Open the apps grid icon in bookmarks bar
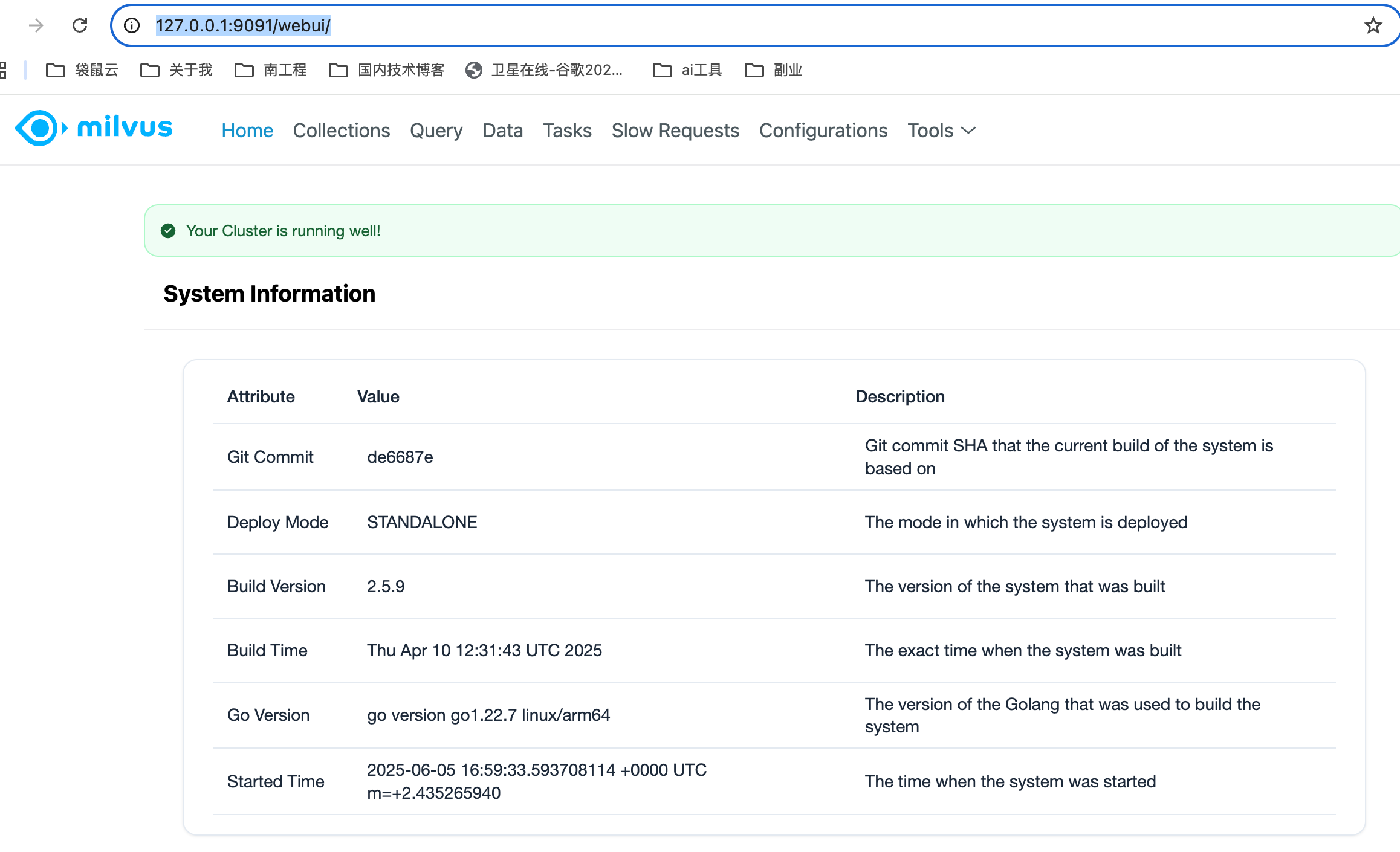1400x852 pixels. tap(3, 70)
